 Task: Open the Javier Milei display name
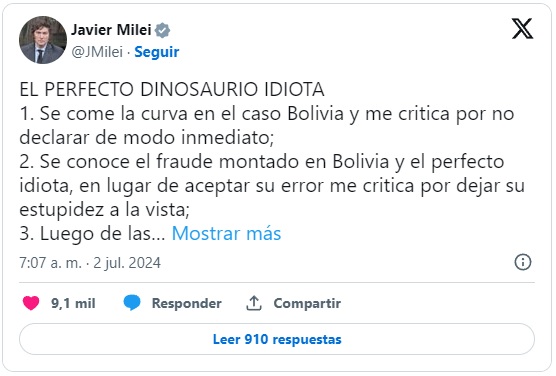(x=111, y=30)
